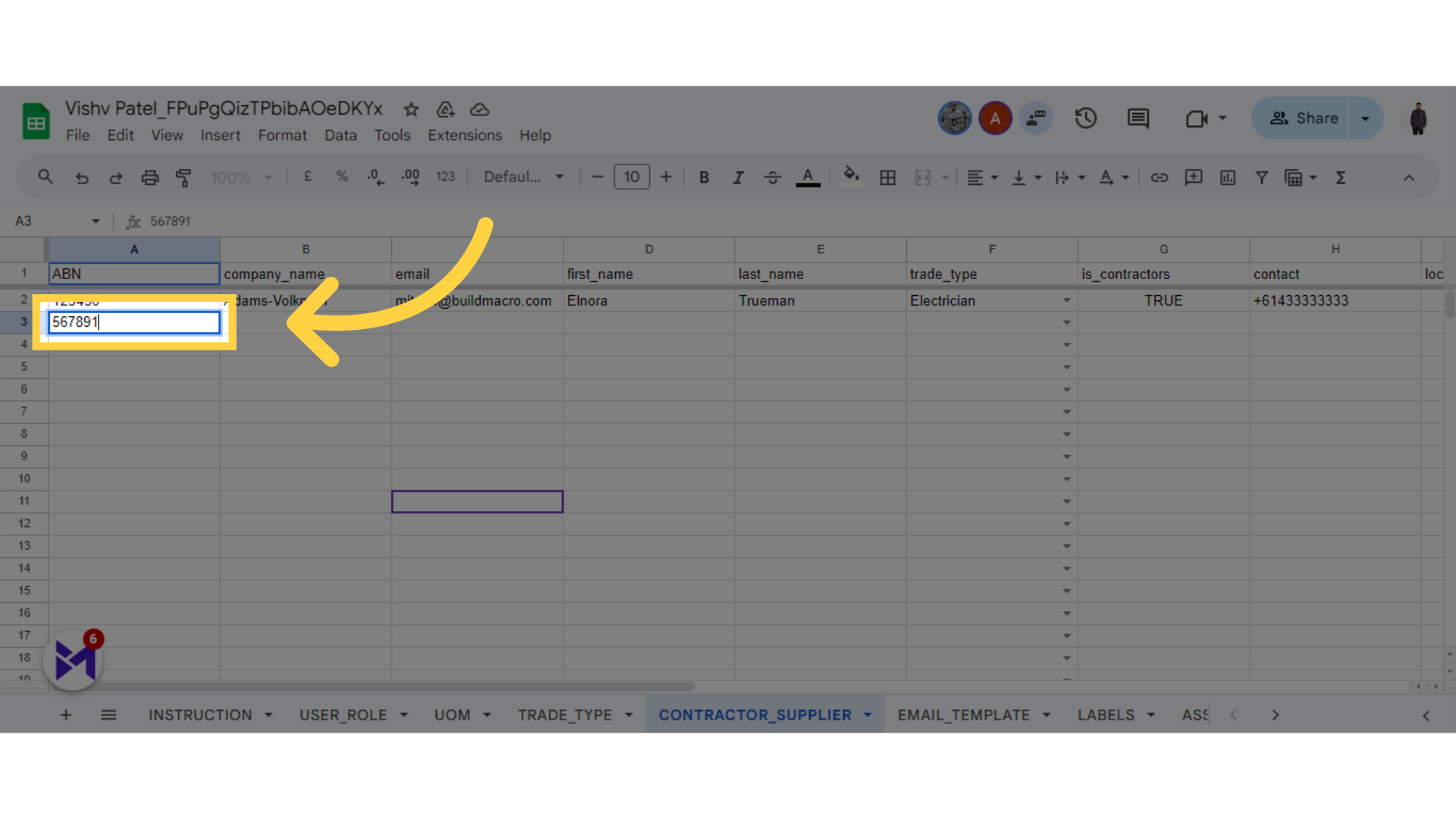Click the paint bucket fill icon

850,178
